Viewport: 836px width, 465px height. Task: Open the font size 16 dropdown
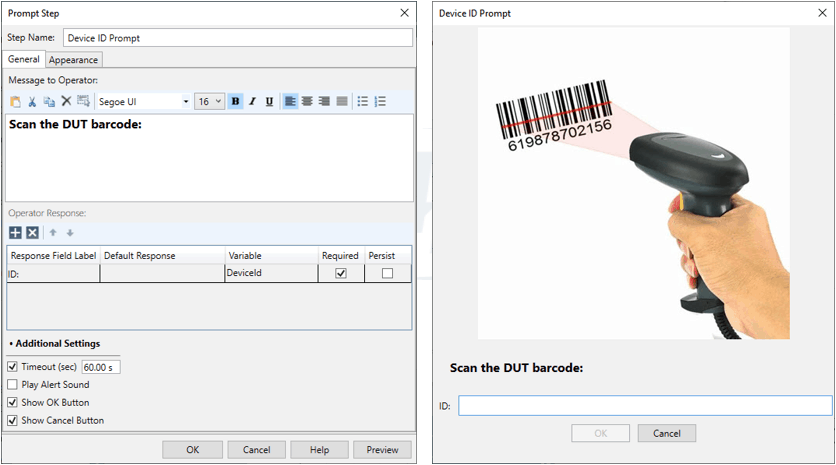tap(210, 102)
